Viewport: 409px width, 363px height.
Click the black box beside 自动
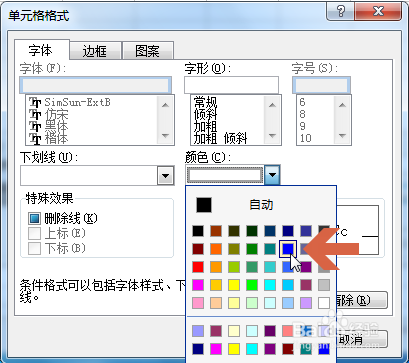204,205
